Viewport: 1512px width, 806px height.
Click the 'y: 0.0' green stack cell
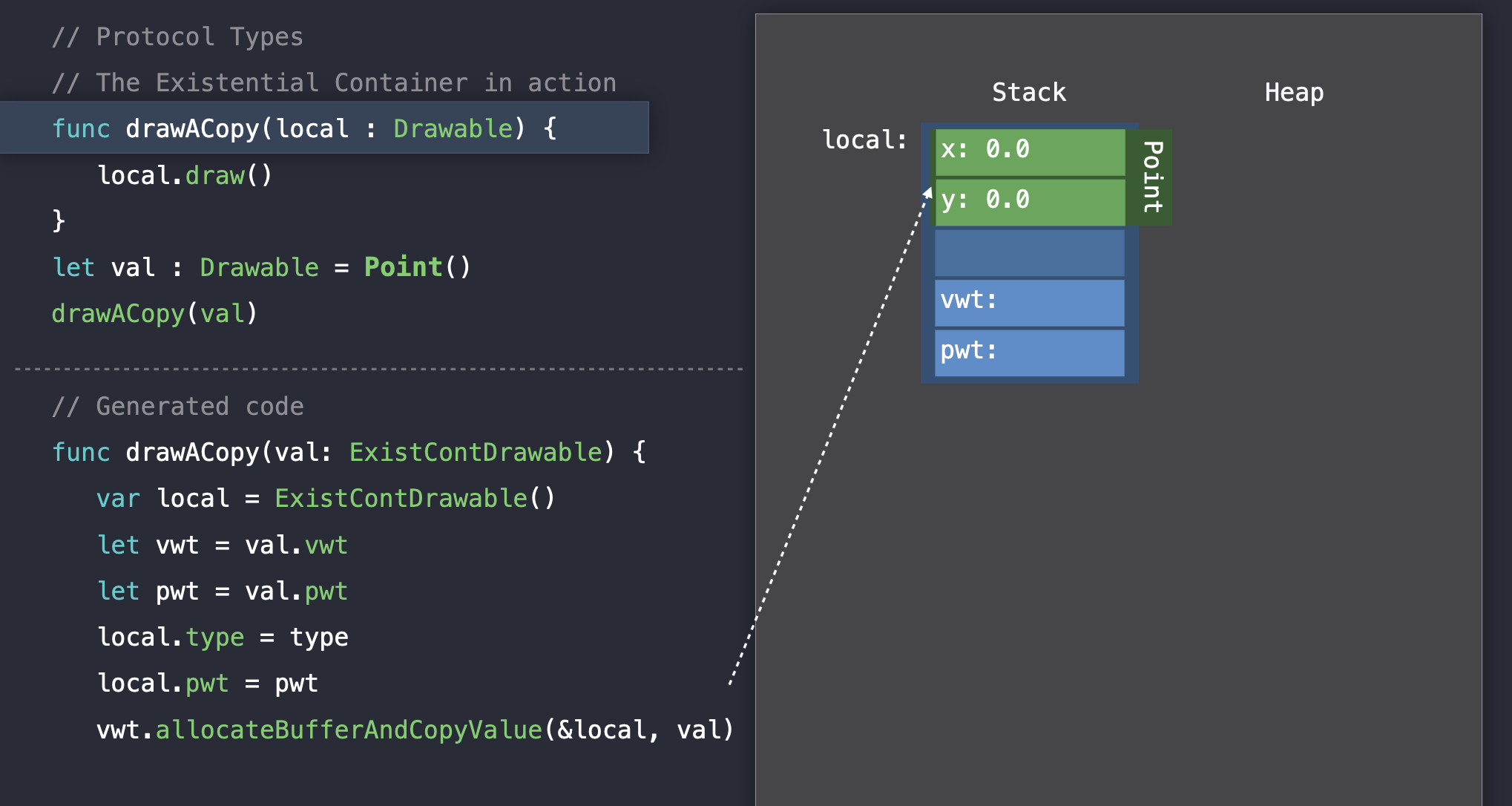tap(1030, 201)
